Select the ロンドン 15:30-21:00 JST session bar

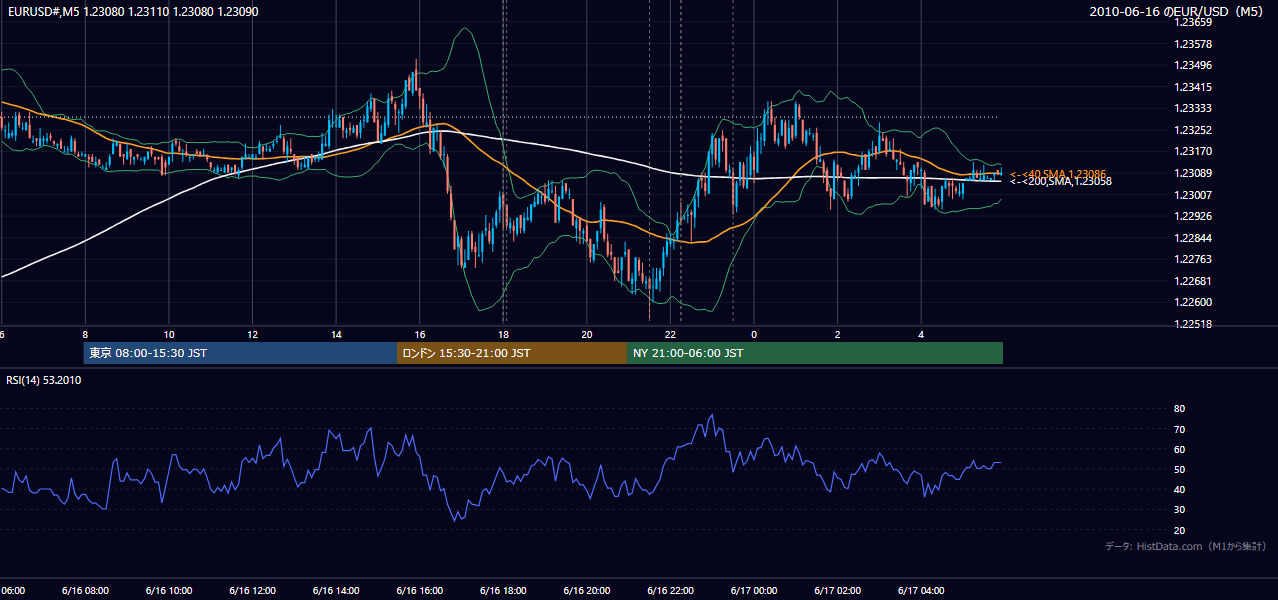[x=512, y=353]
